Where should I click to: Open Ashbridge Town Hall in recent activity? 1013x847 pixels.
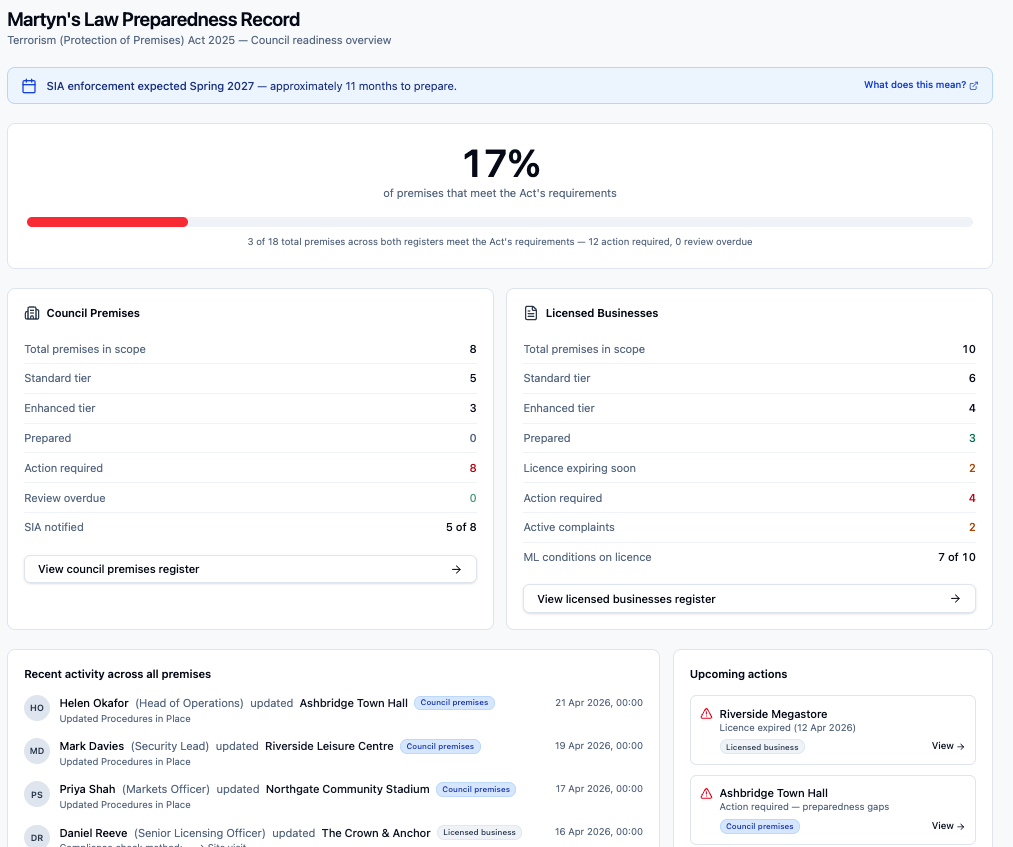click(353, 703)
